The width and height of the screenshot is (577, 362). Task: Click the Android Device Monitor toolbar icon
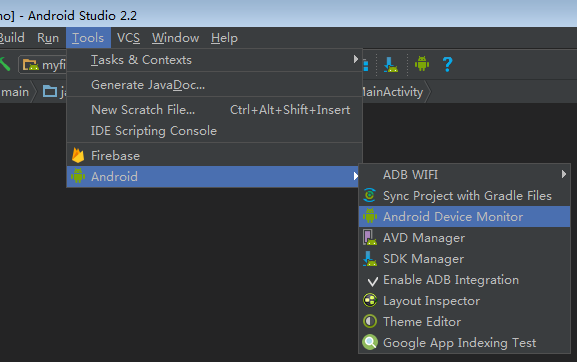coord(422,64)
